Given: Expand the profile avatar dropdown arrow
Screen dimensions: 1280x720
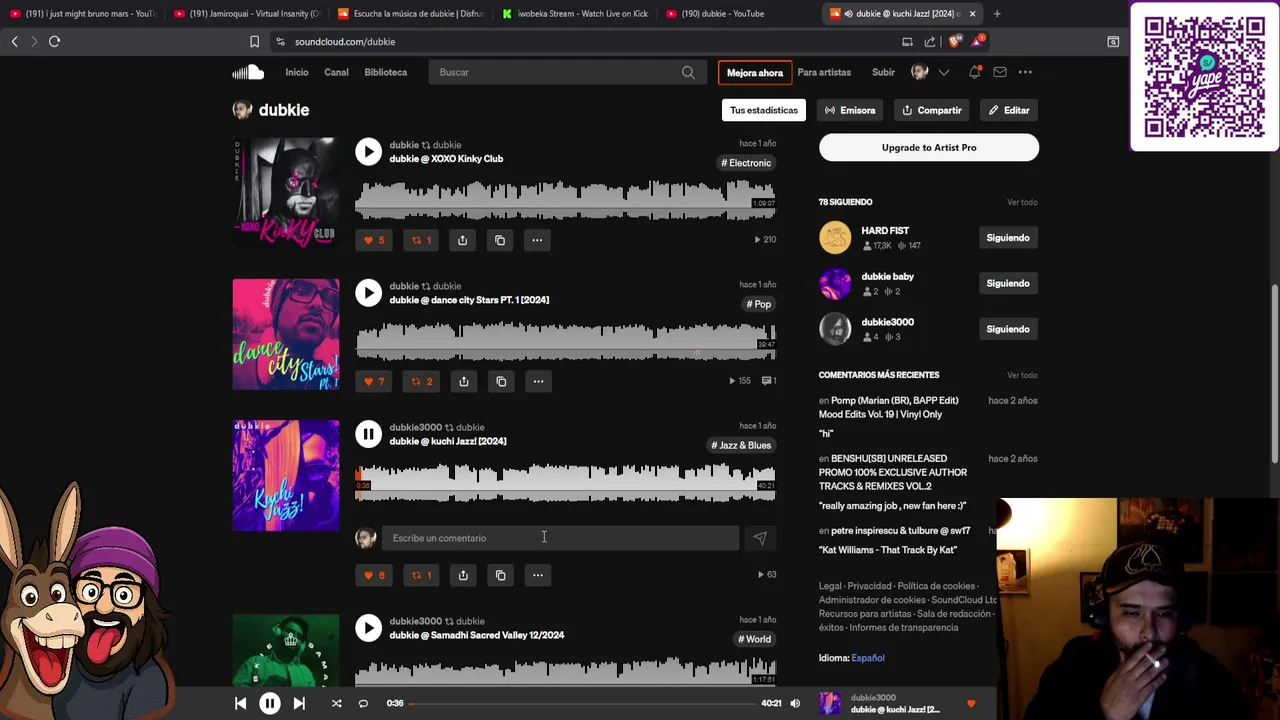Looking at the screenshot, I should [943, 72].
